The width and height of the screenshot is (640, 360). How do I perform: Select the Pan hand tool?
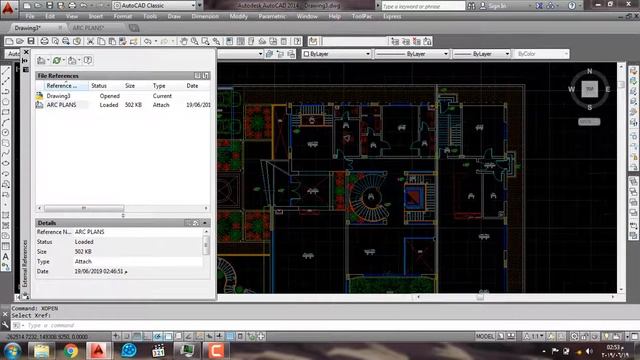pos(184,41)
